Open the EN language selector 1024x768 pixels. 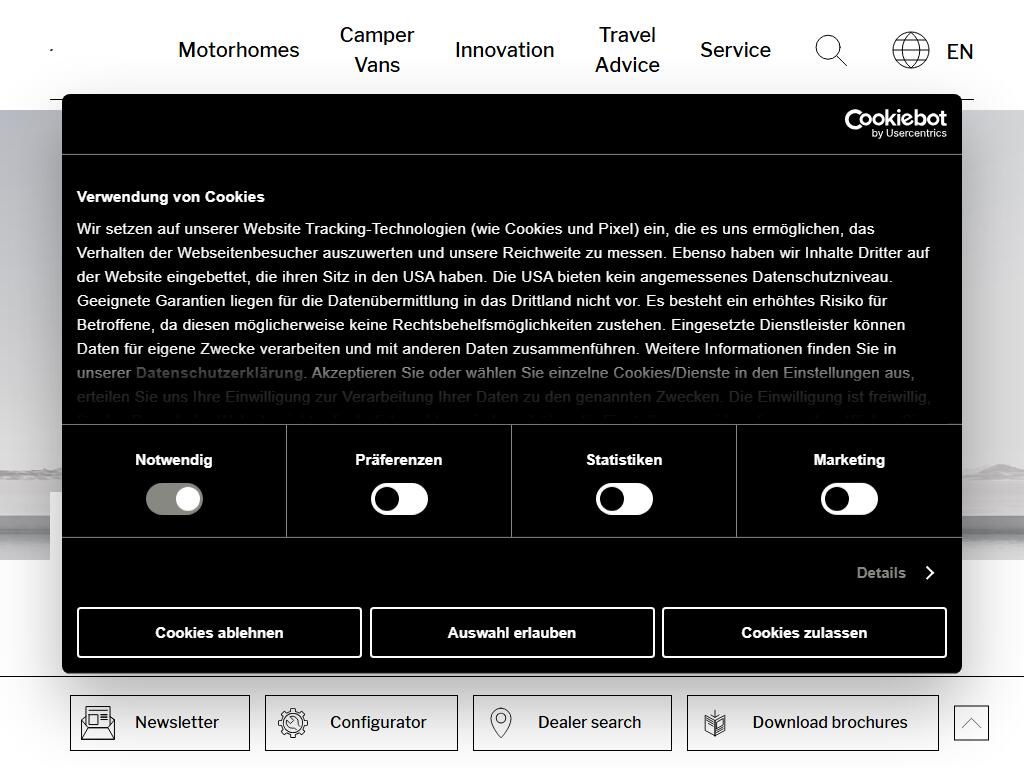click(959, 52)
